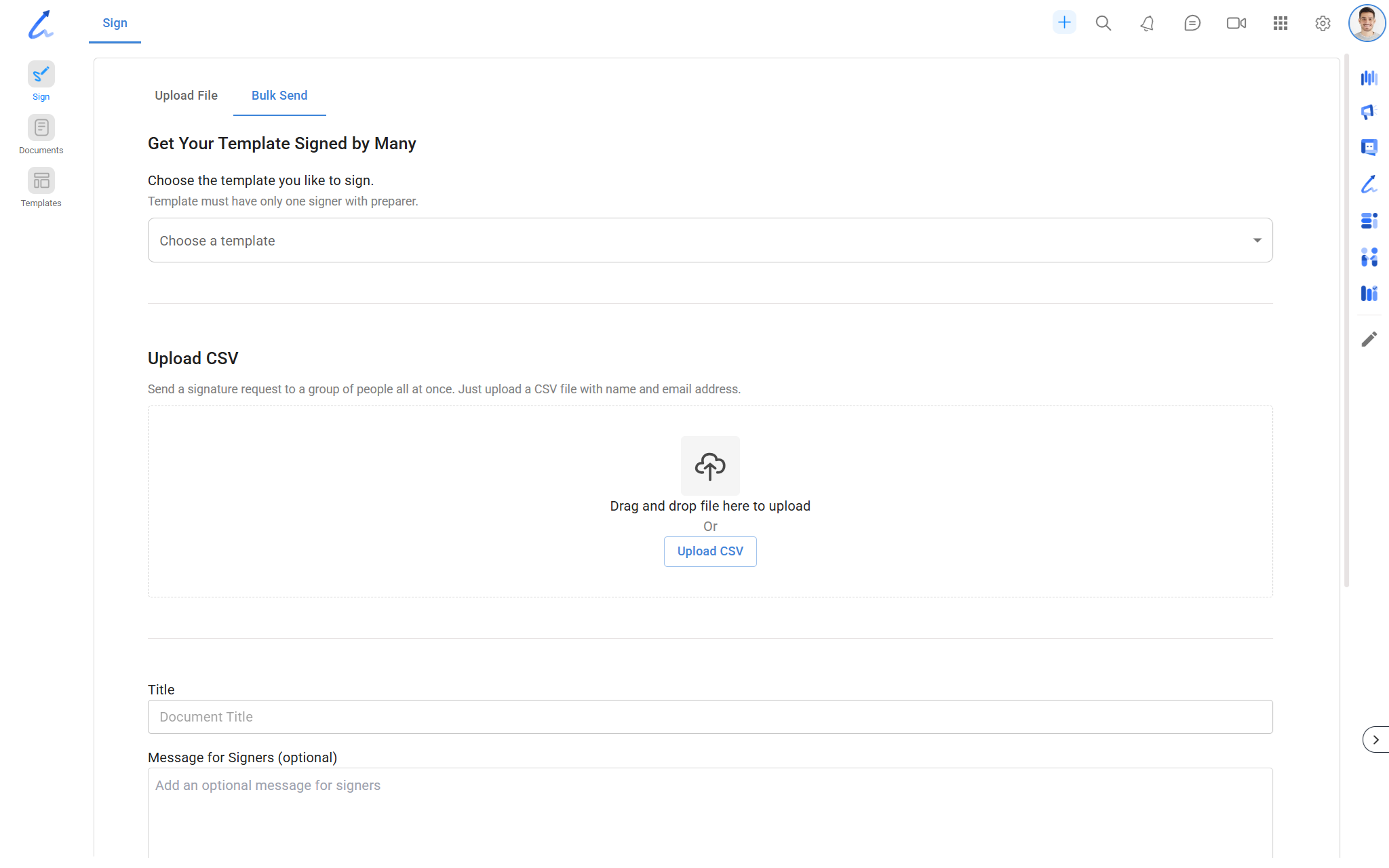Start a video call via camera icon
1389x868 pixels.
coord(1236,24)
